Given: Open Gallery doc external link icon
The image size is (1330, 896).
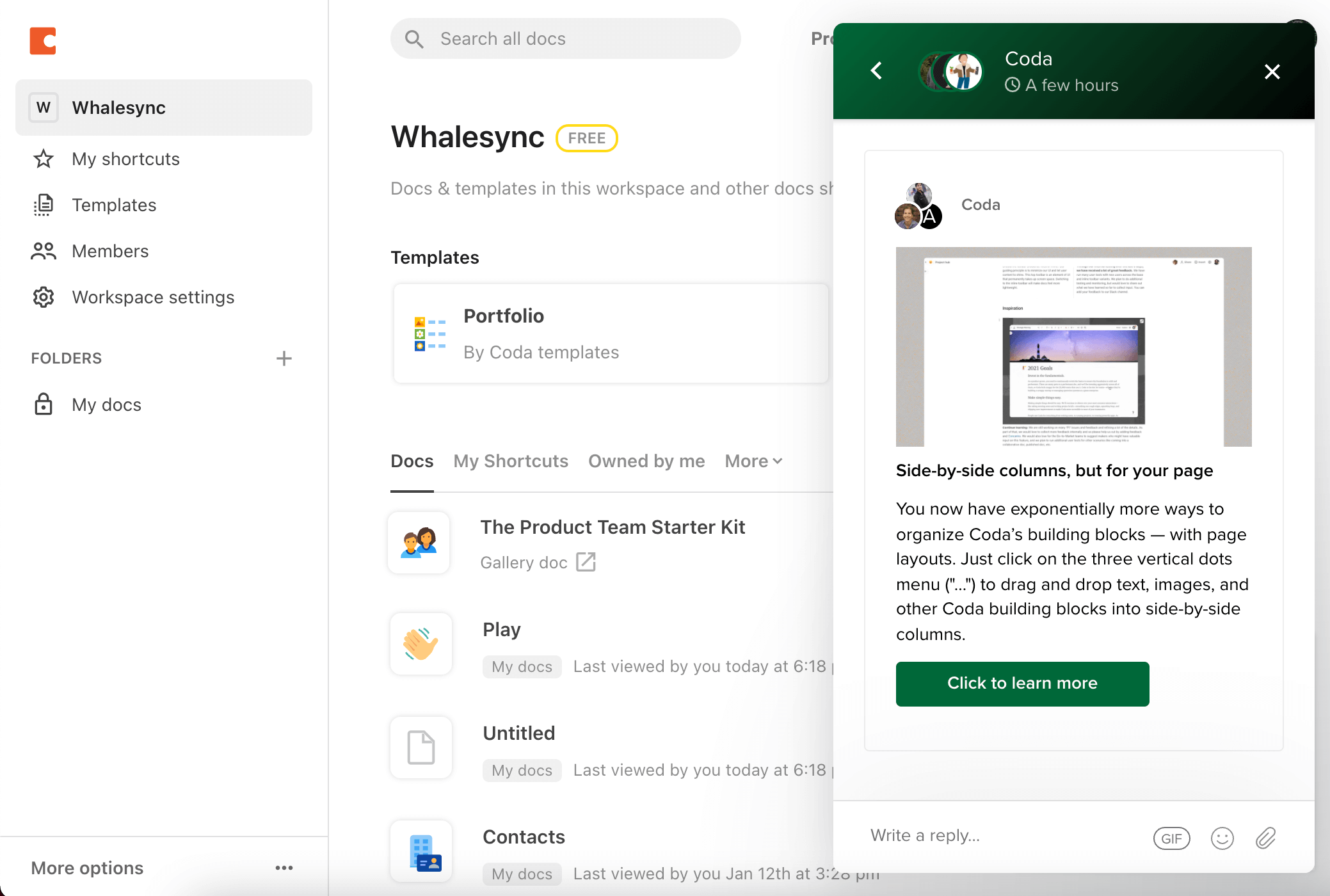Looking at the screenshot, I should tap(586, 562).
